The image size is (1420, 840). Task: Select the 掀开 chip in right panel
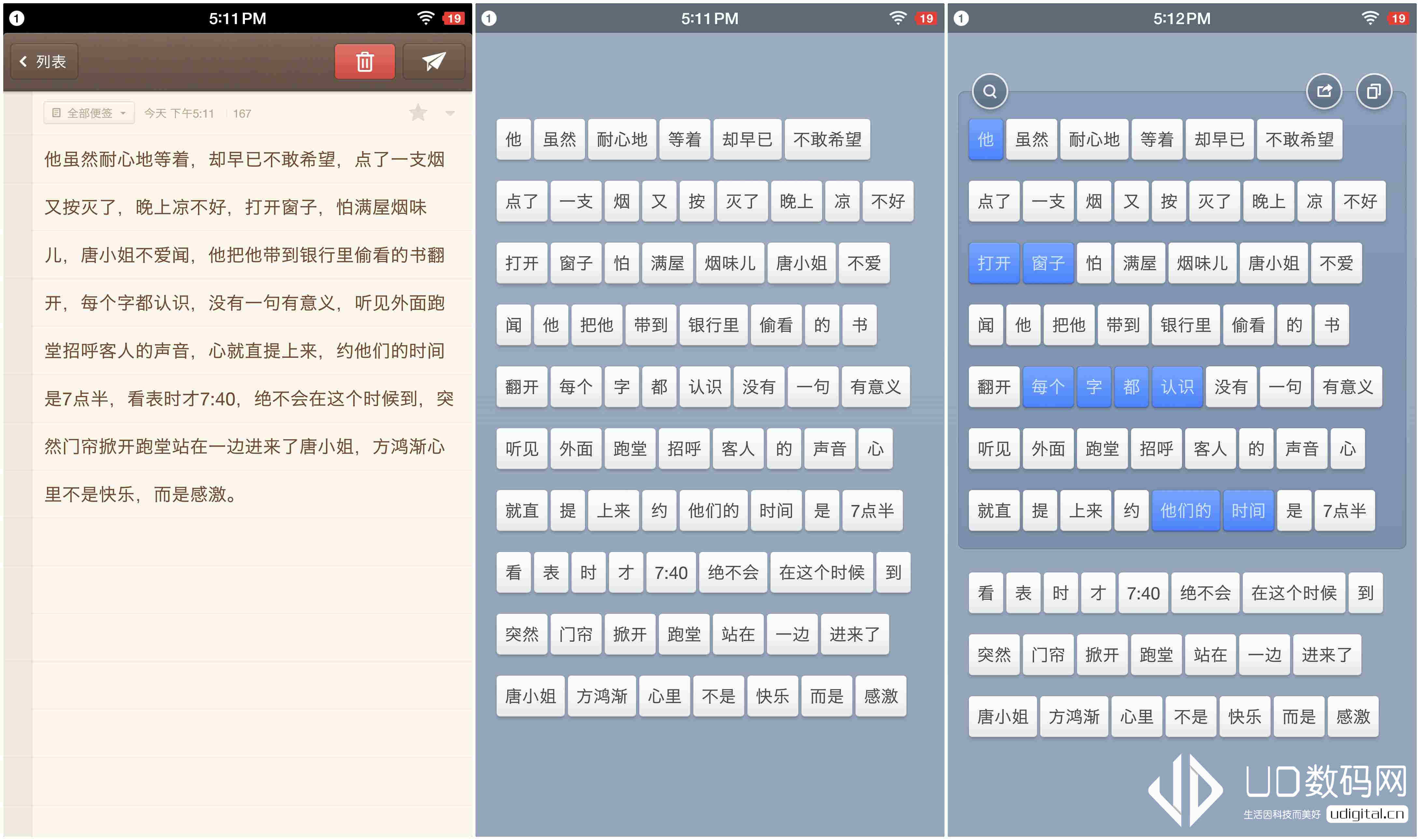[x=1102, y=655]
